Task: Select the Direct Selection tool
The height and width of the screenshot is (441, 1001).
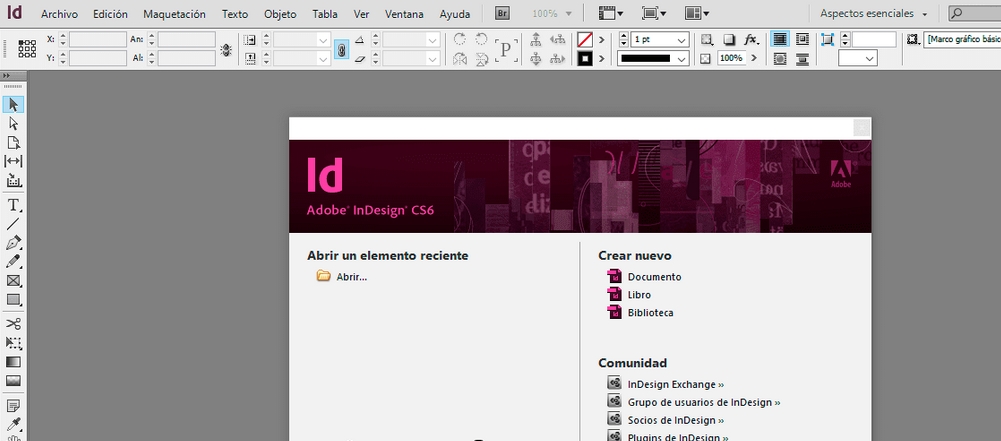Action: (13, 123)
